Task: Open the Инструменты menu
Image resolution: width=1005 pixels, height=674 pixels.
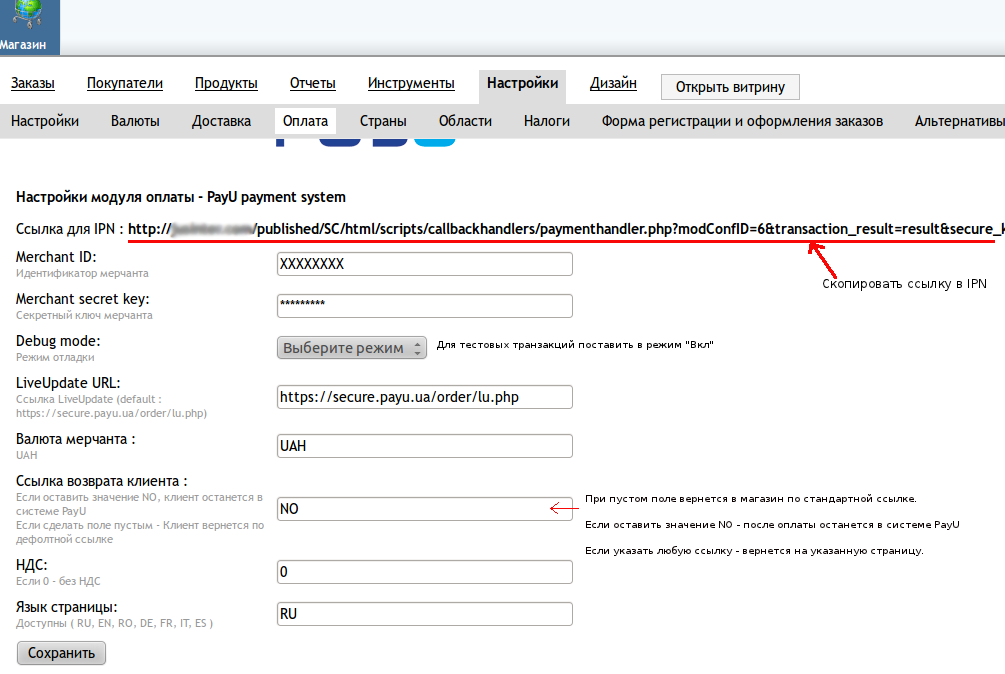Action: pyautogui.click(x=411, y=83)
